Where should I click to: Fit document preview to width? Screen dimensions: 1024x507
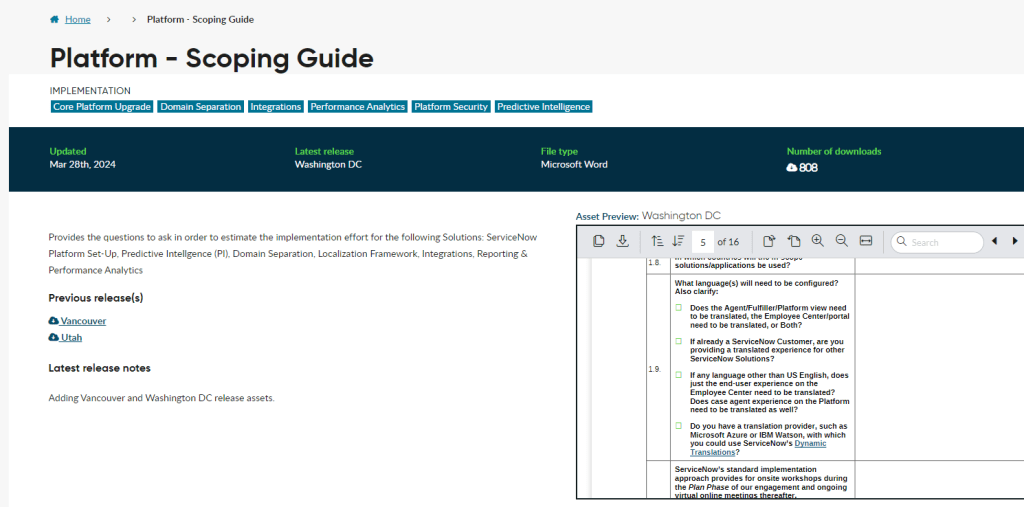tap(866, 241)
